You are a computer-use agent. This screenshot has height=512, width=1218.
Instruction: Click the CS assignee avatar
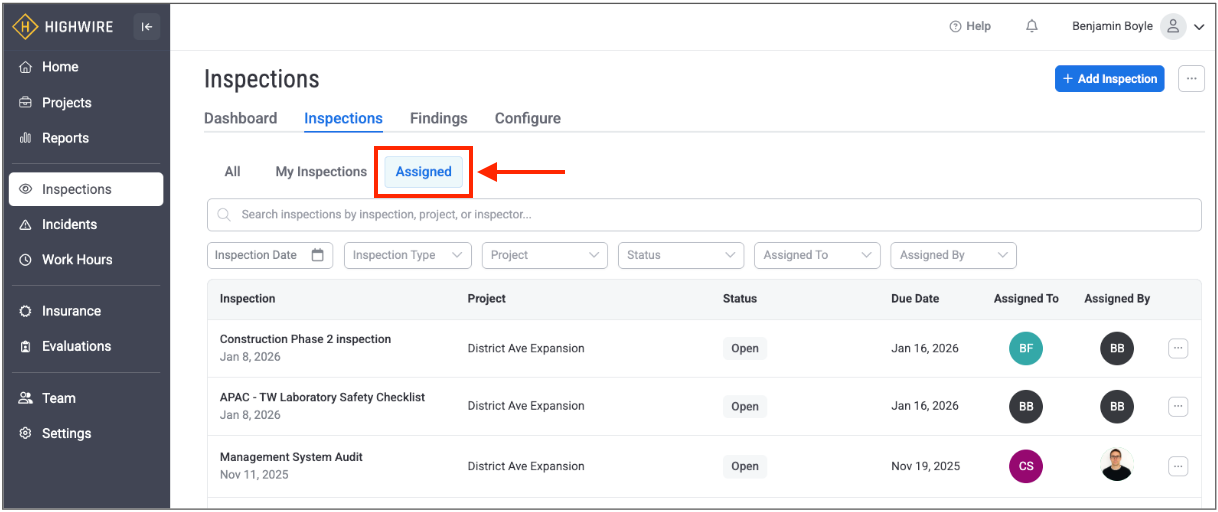[1026, 466]
